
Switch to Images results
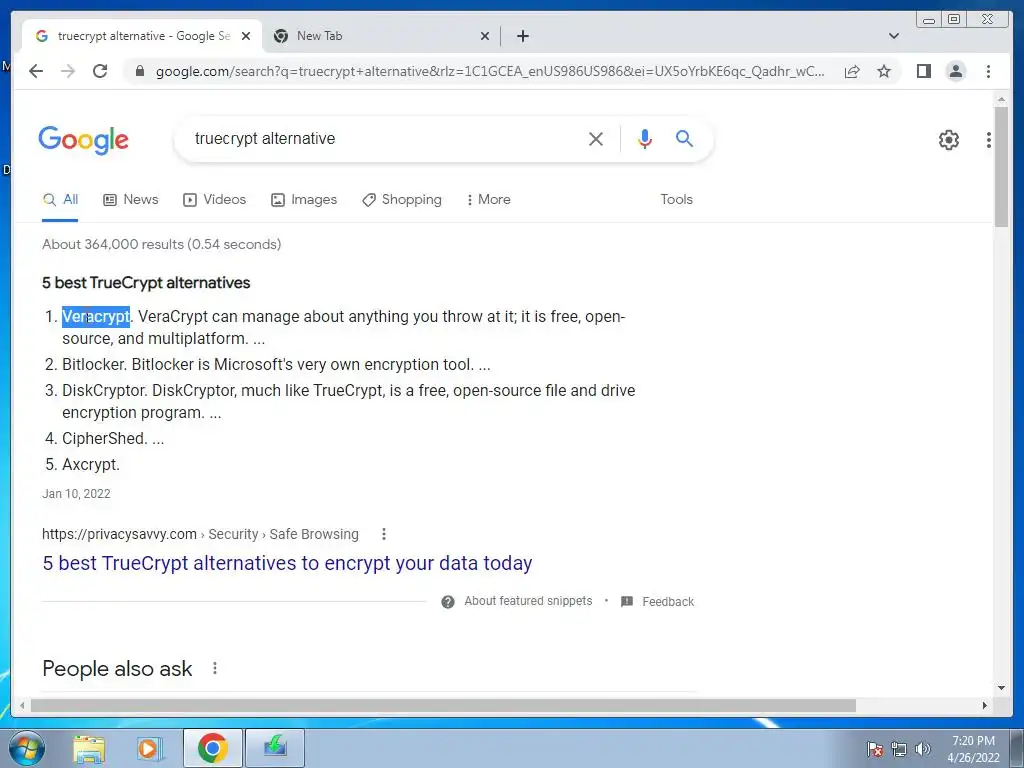(304, 200)
